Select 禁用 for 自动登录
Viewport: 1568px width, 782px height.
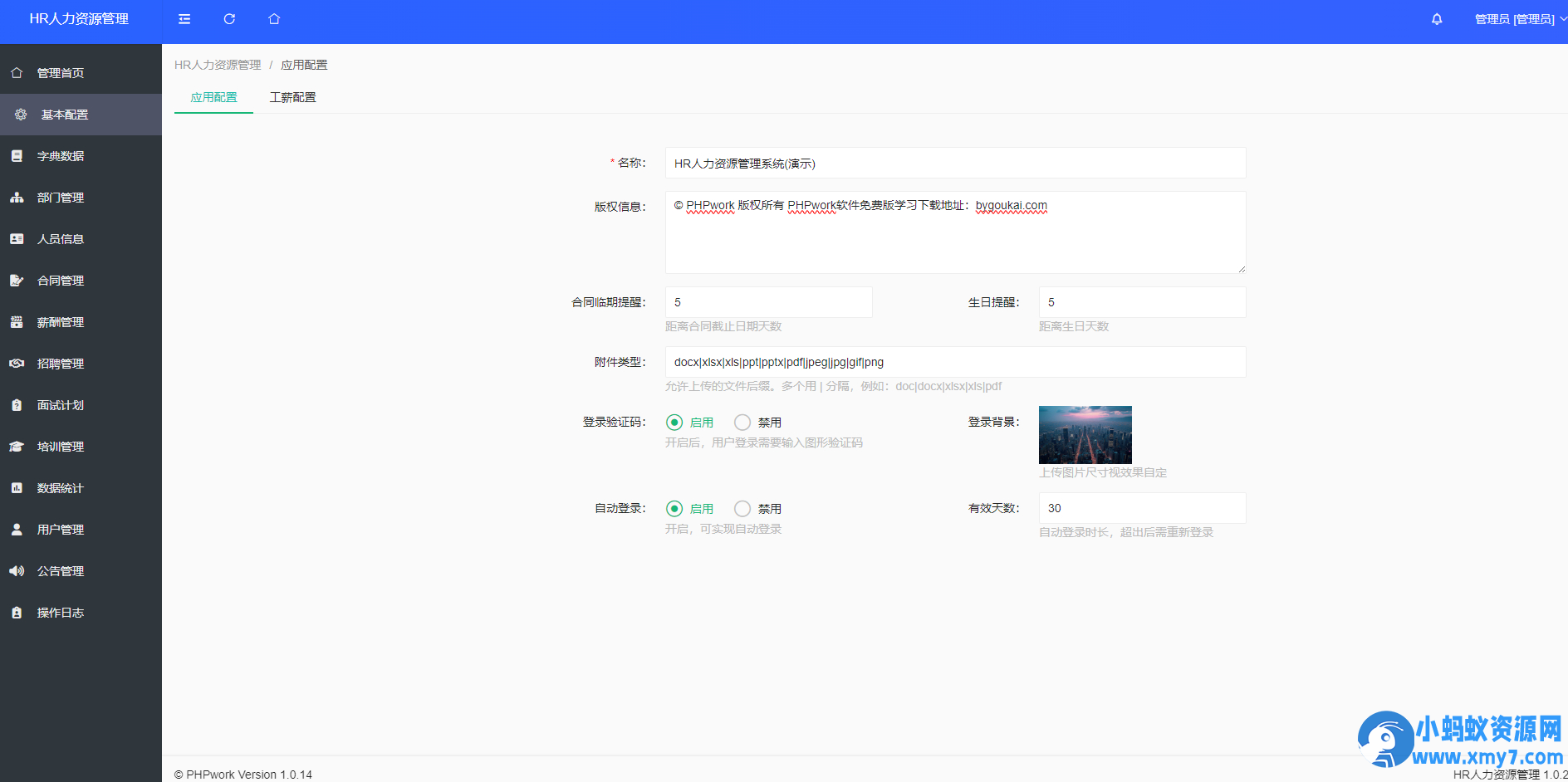742,509
